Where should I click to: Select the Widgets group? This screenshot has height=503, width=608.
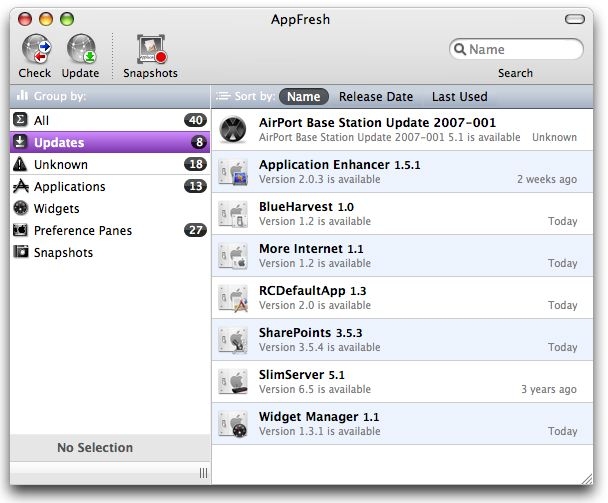coord(110,208)
